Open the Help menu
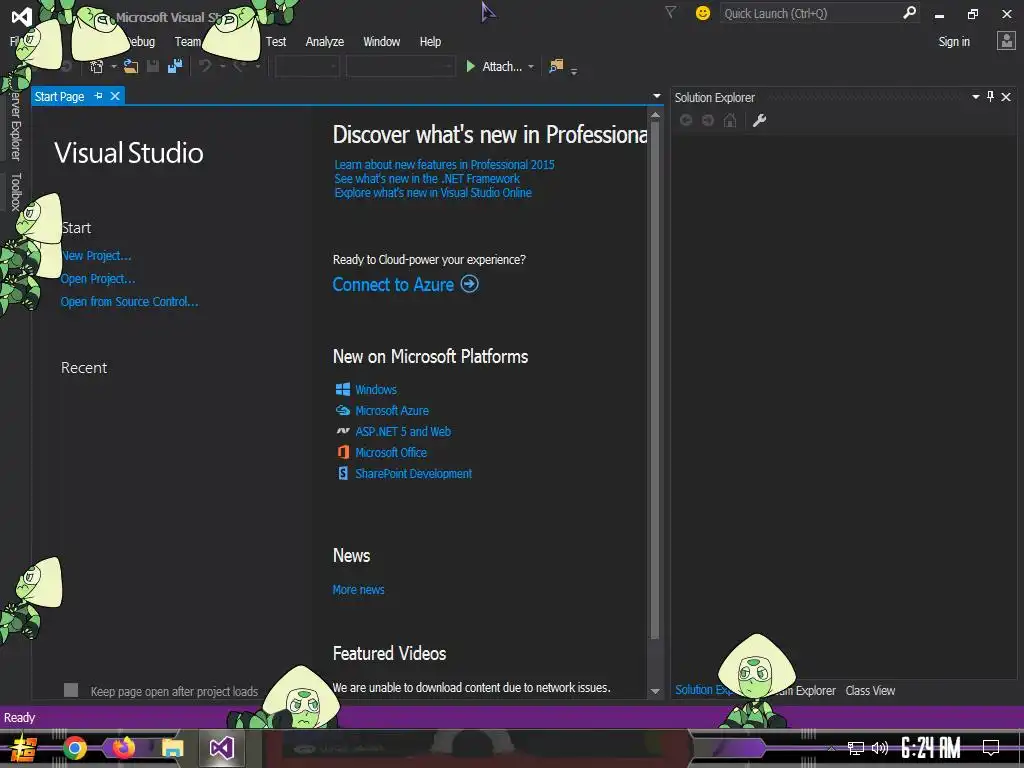The image size is (1024, 768). pyautogui.click(x=430, y=41)
